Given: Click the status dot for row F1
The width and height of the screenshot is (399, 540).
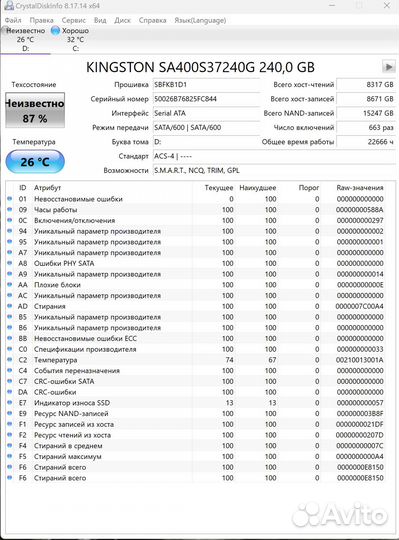Looking at the screenshot, I should [10, 424].
